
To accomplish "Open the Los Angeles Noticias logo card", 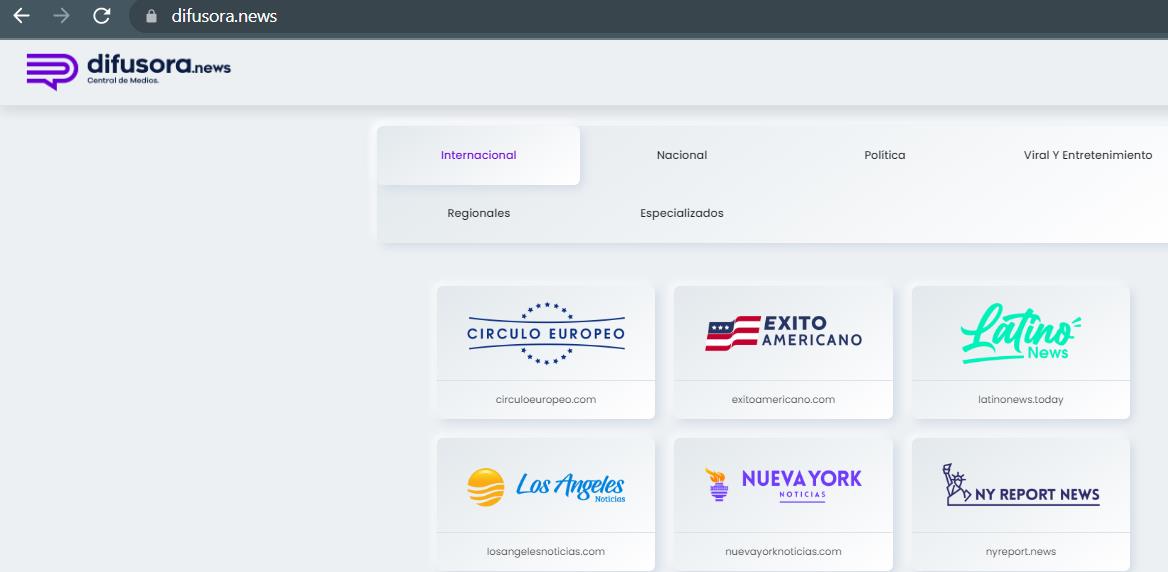I will point(546,486).
